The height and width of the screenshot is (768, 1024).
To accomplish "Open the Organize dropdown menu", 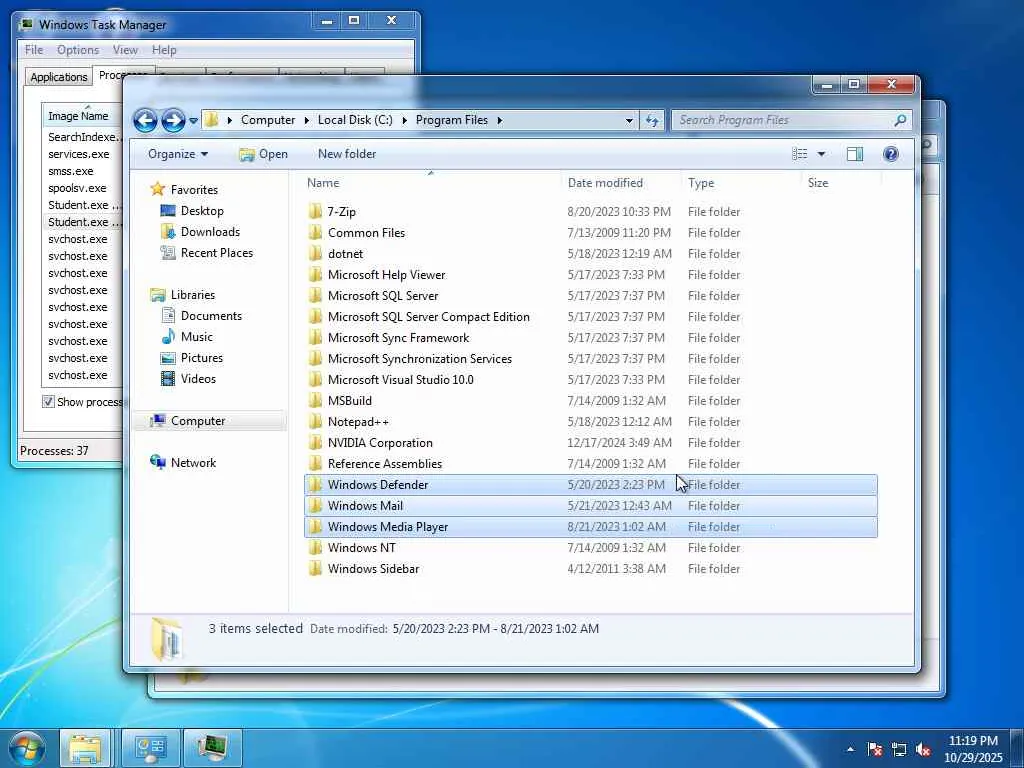I will pyautogui.click(x=178, y=154).
